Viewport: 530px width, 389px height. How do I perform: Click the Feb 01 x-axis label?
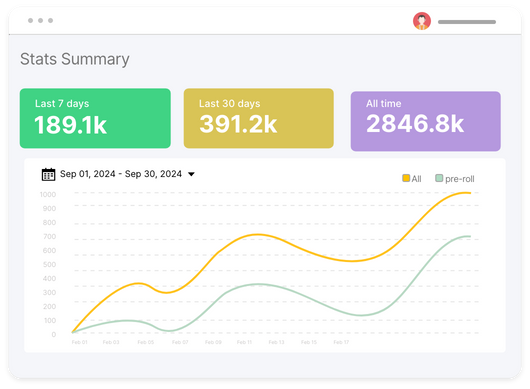click(x=79, y=342)
